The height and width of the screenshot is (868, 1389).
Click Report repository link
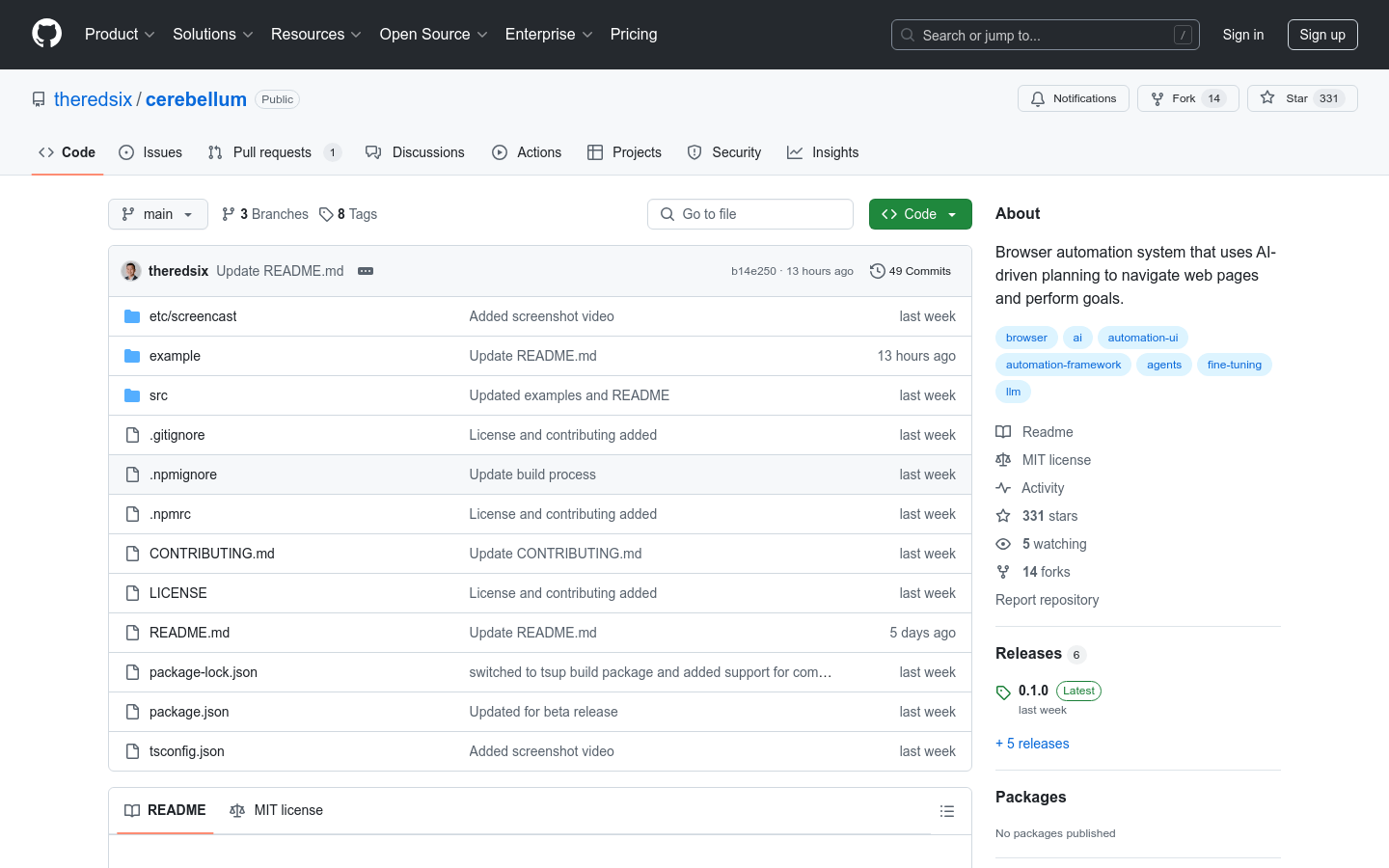click(1047, 600)
